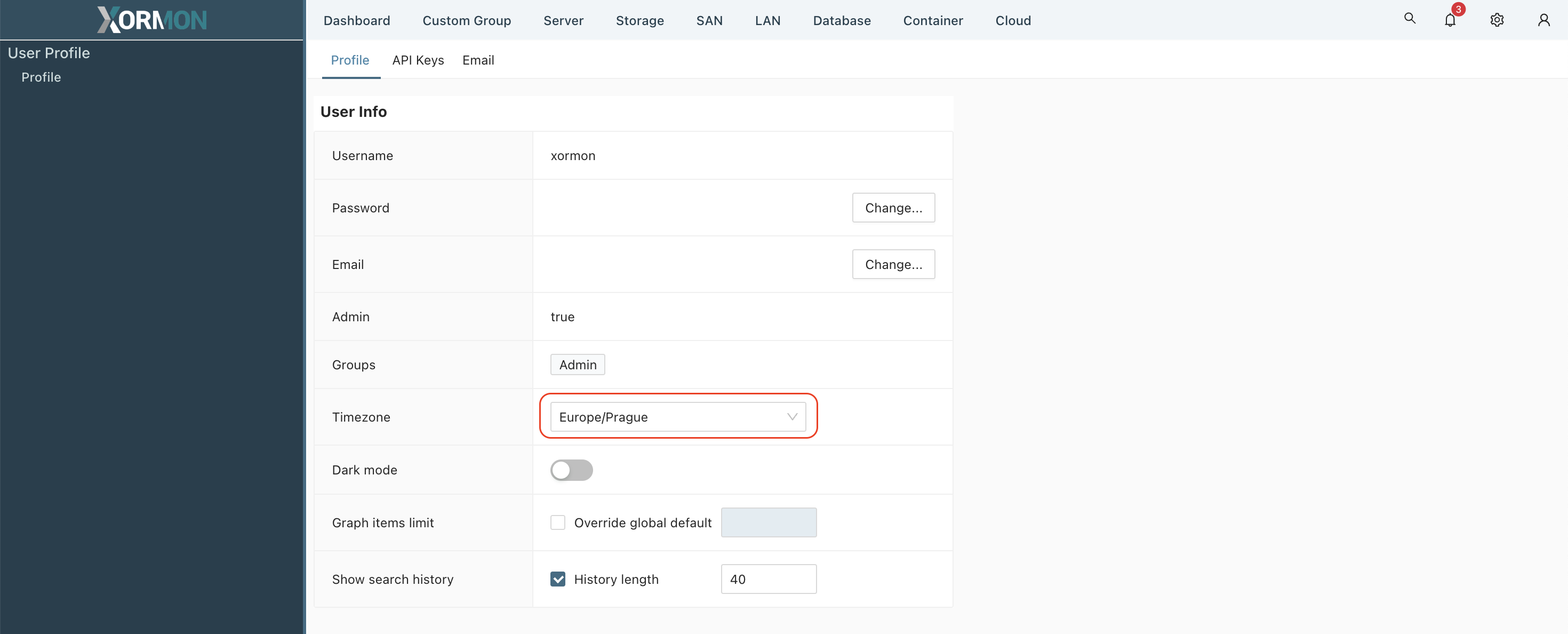
Task: Navigate to the Dashboard menu item
Action: [x=357, y=19]
